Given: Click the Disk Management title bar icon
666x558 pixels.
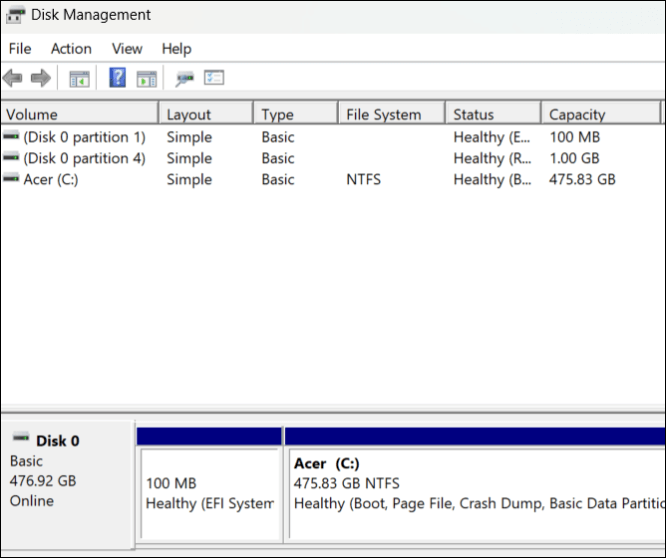Looking at the screenshot, I should pyautogui.click(x=16, y=15).
